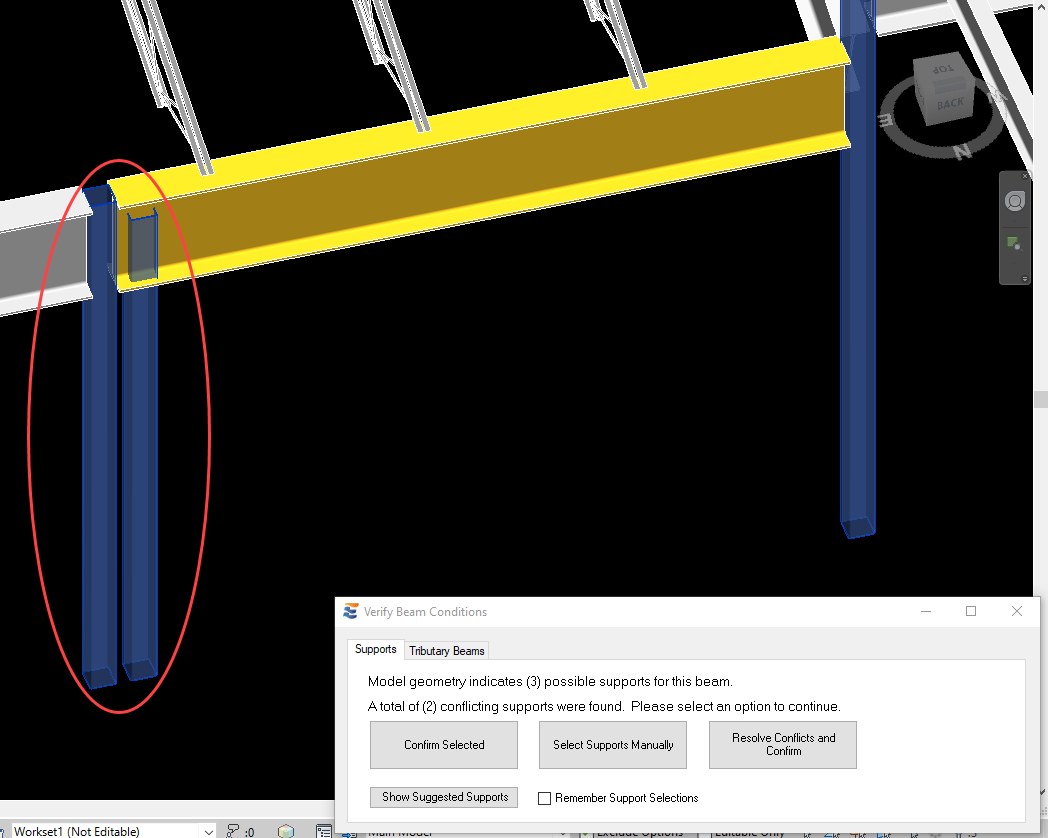Image resolution: width=1048 pixels, height=838 pixels.
Task: Expand the Steering Wheels dropdown arrow
Action: point(1014,222)
